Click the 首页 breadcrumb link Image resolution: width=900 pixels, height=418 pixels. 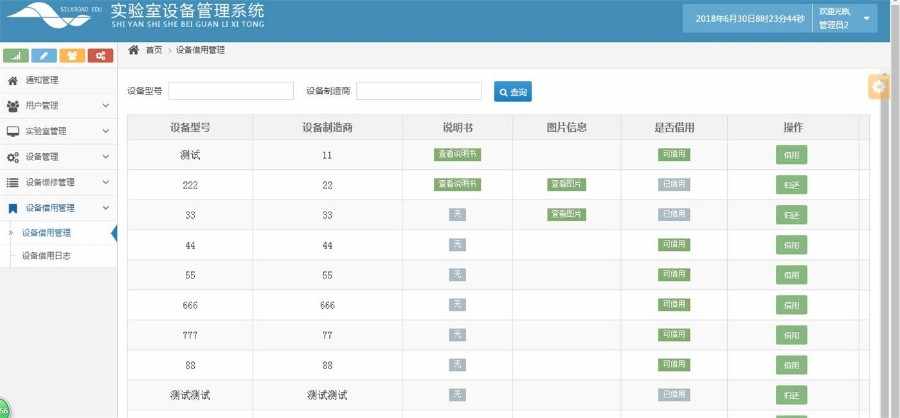154,51
